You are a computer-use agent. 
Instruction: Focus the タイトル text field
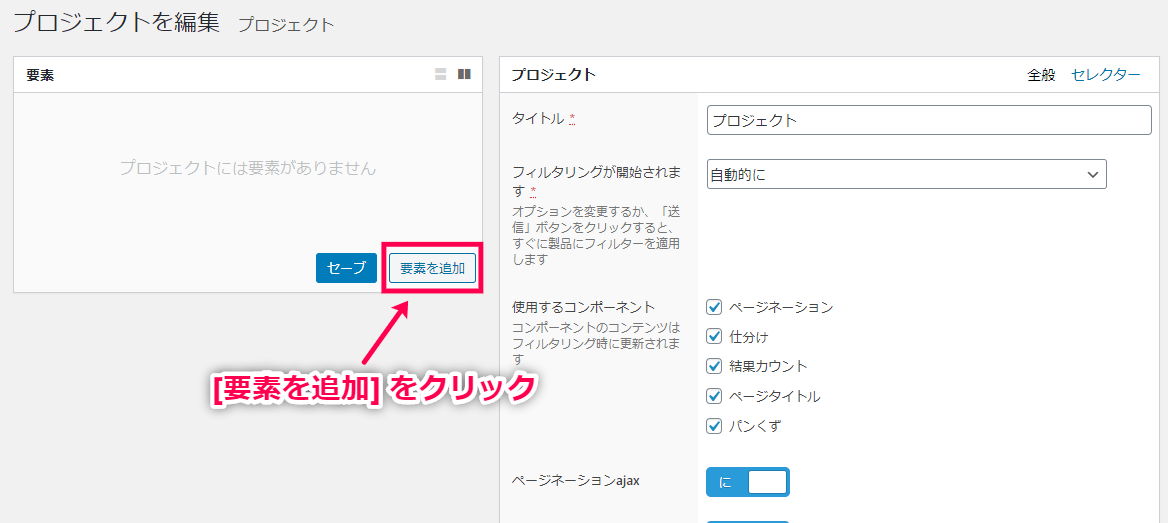pyautogui.click(x=929, y=120)
